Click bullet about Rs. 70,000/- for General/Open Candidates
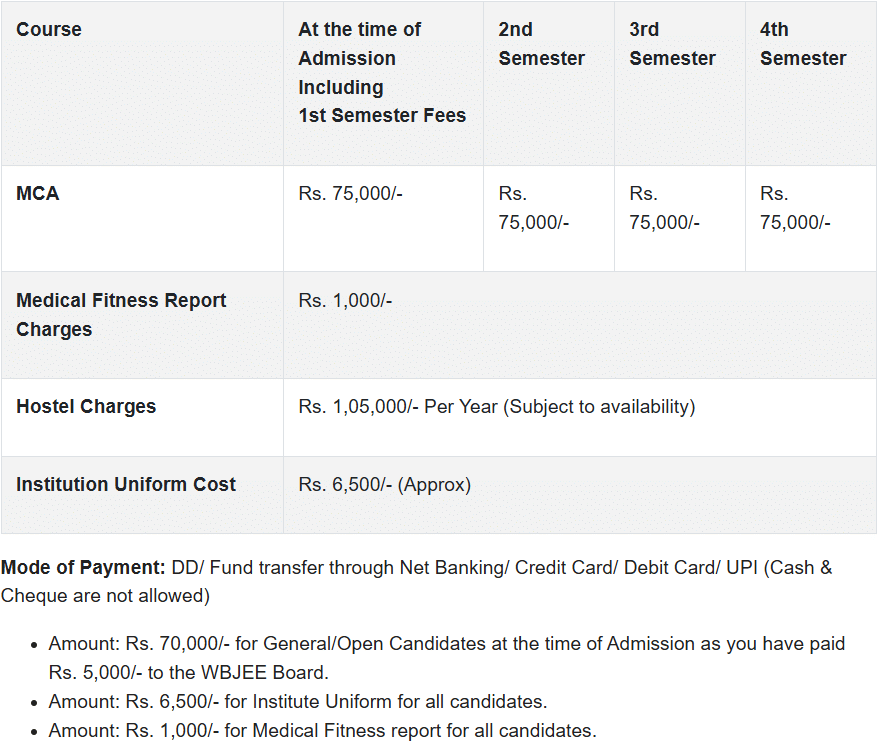Screen dimensions: 877x753 (x=446, y=658)
